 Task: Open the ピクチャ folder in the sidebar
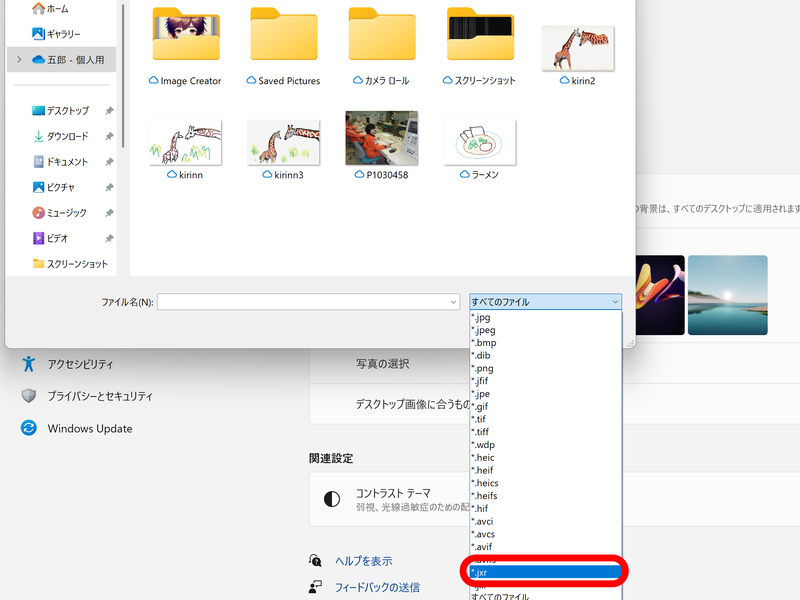pyautogui.click(x=60, y=187)
